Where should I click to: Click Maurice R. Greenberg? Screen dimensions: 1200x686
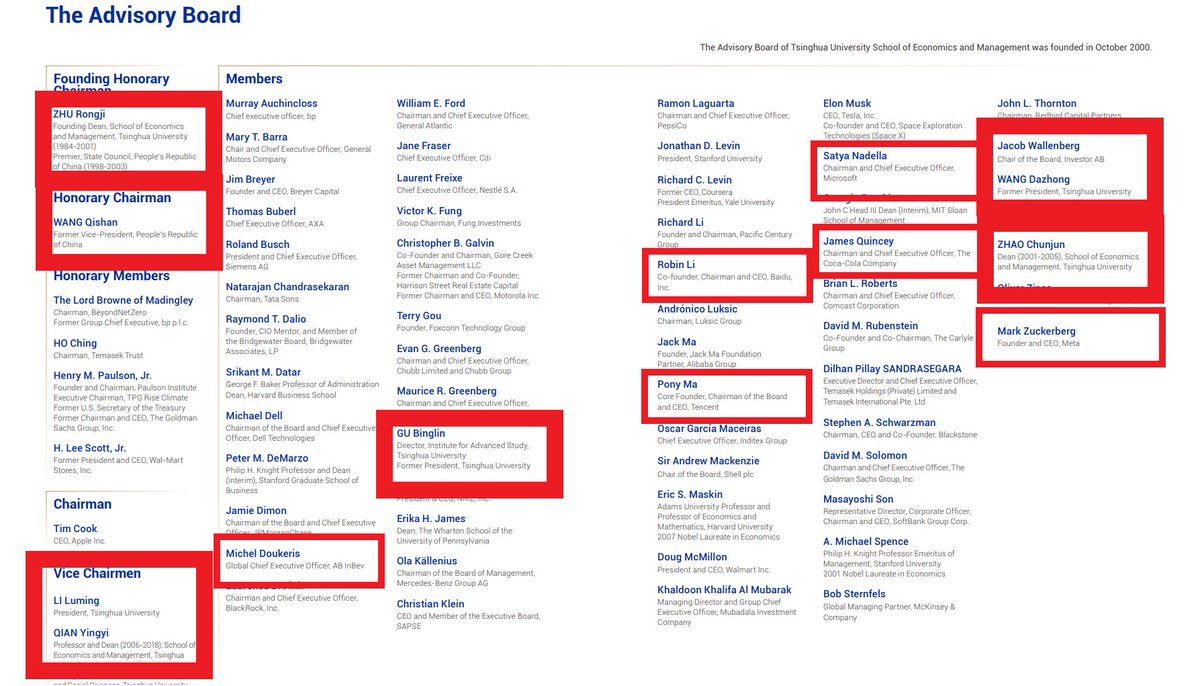click(x=446, y=391)
